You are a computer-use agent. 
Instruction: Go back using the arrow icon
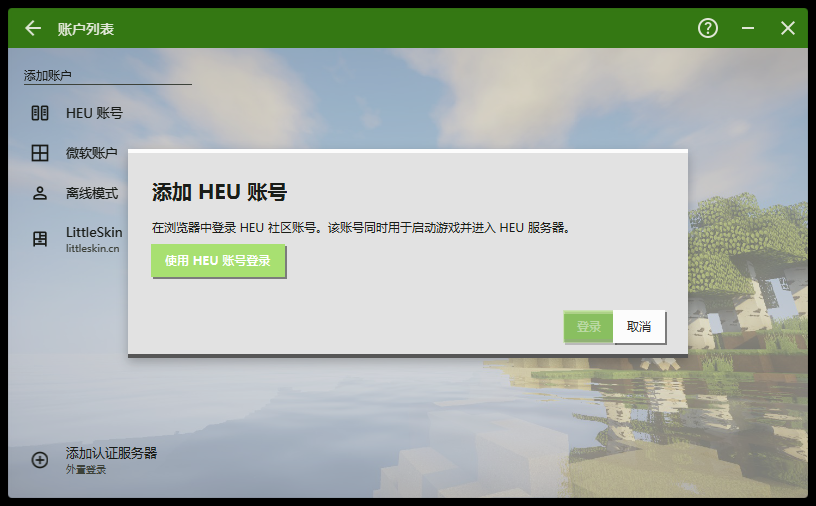pos(33,28)
